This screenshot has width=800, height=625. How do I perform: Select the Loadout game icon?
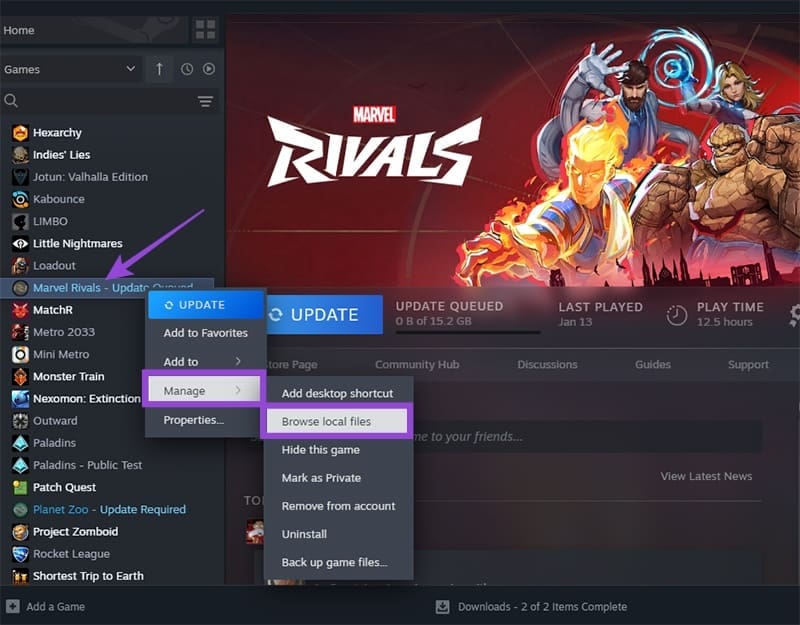tap(20, 266)
